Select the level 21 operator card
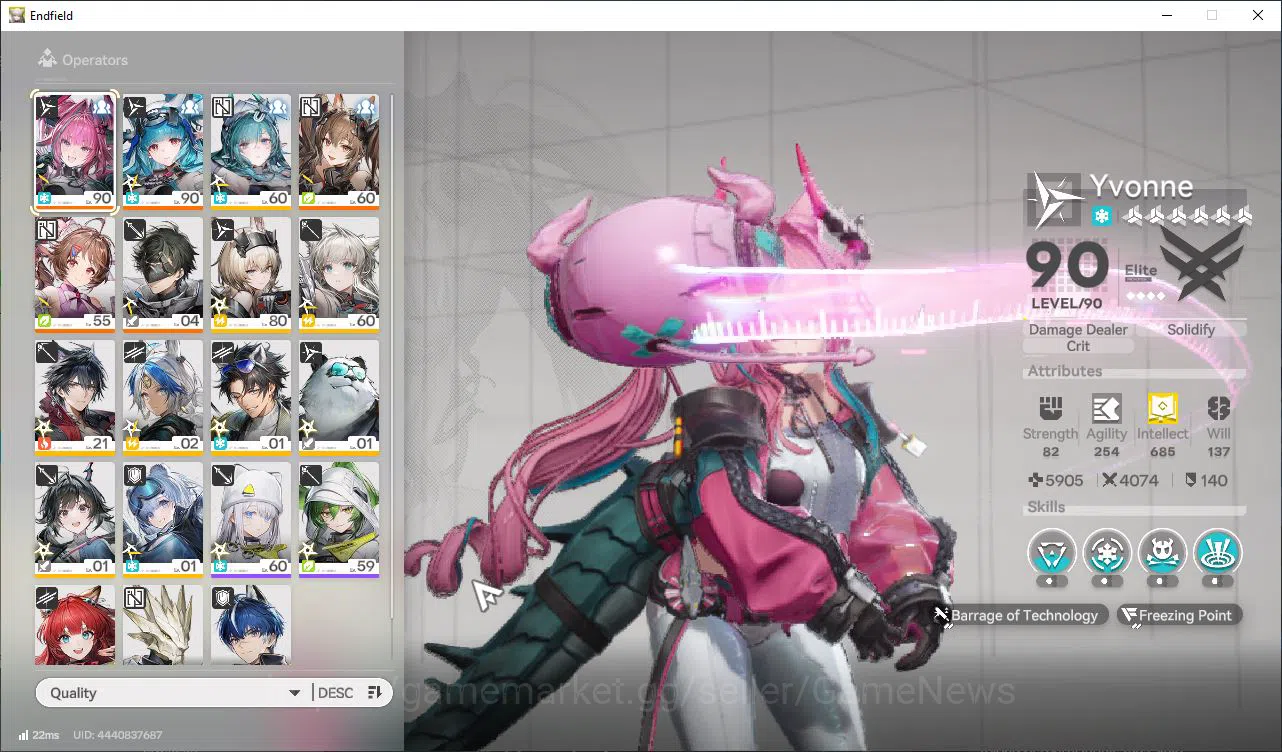1282x752 pixels. pyautogui.click(x=75, y=397)
